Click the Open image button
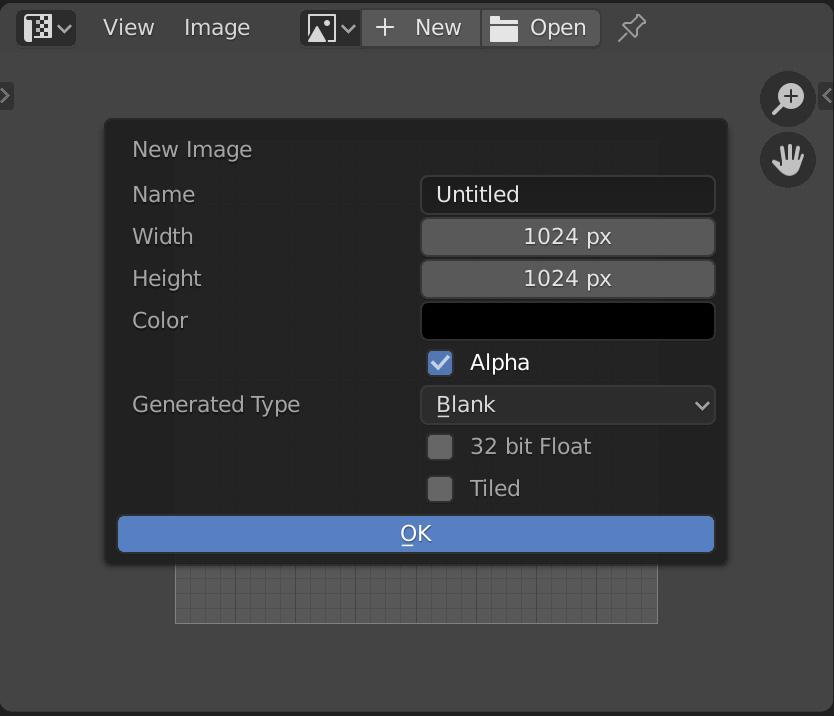The width and height of the screenshot is (834, 716). coord(540,28)
